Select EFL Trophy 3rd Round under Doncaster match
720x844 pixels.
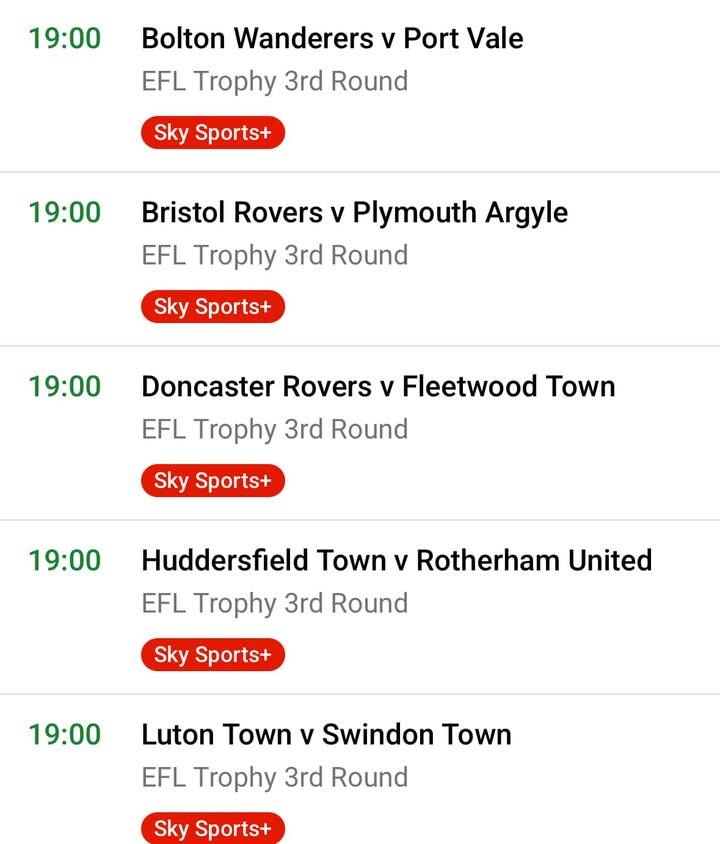click(275, 429)
